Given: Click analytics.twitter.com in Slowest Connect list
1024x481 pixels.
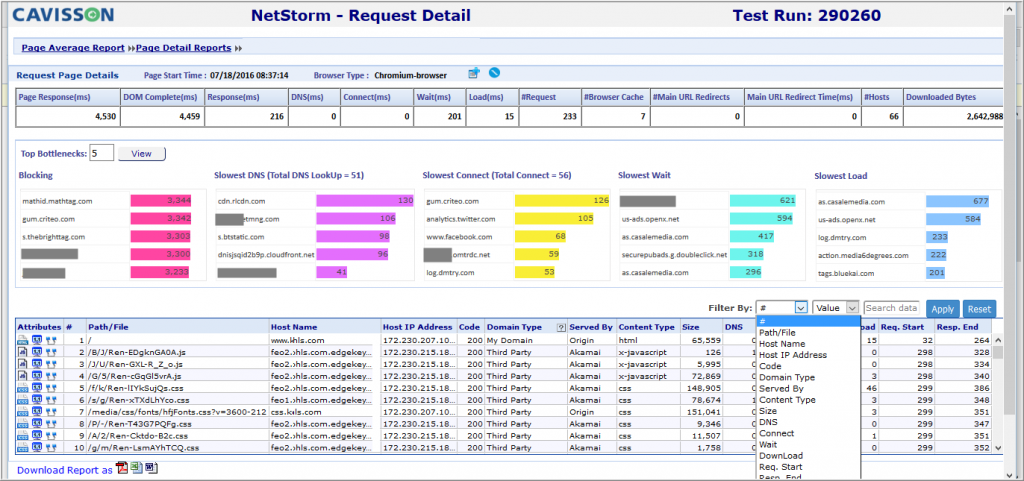Looking at the screenshot, I should click(x=460, y=219).
